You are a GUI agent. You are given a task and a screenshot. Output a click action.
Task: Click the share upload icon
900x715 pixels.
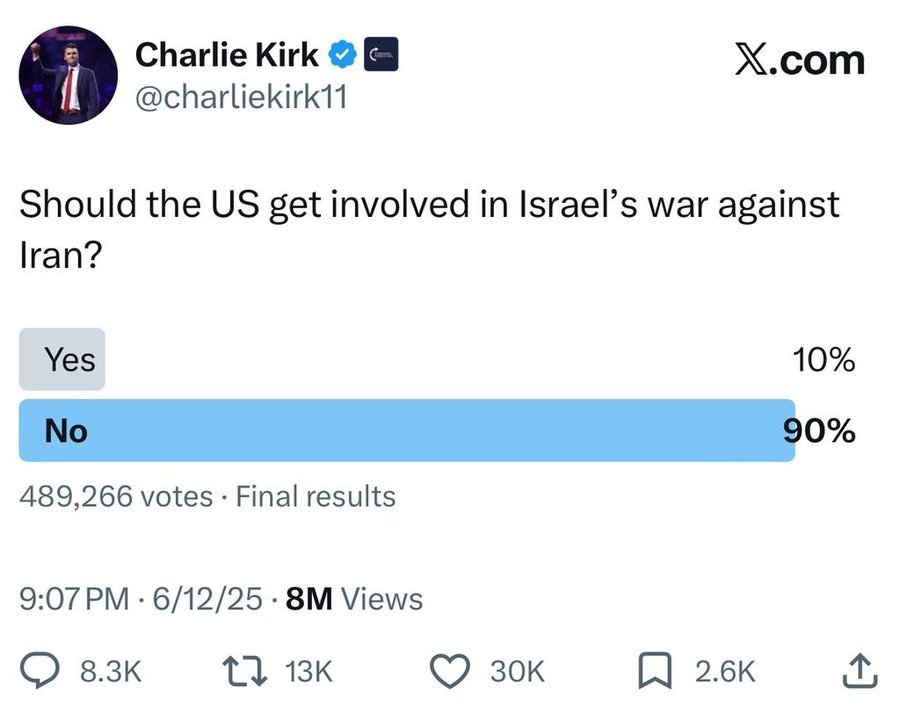pyautogui.click(x=859, y=670)
